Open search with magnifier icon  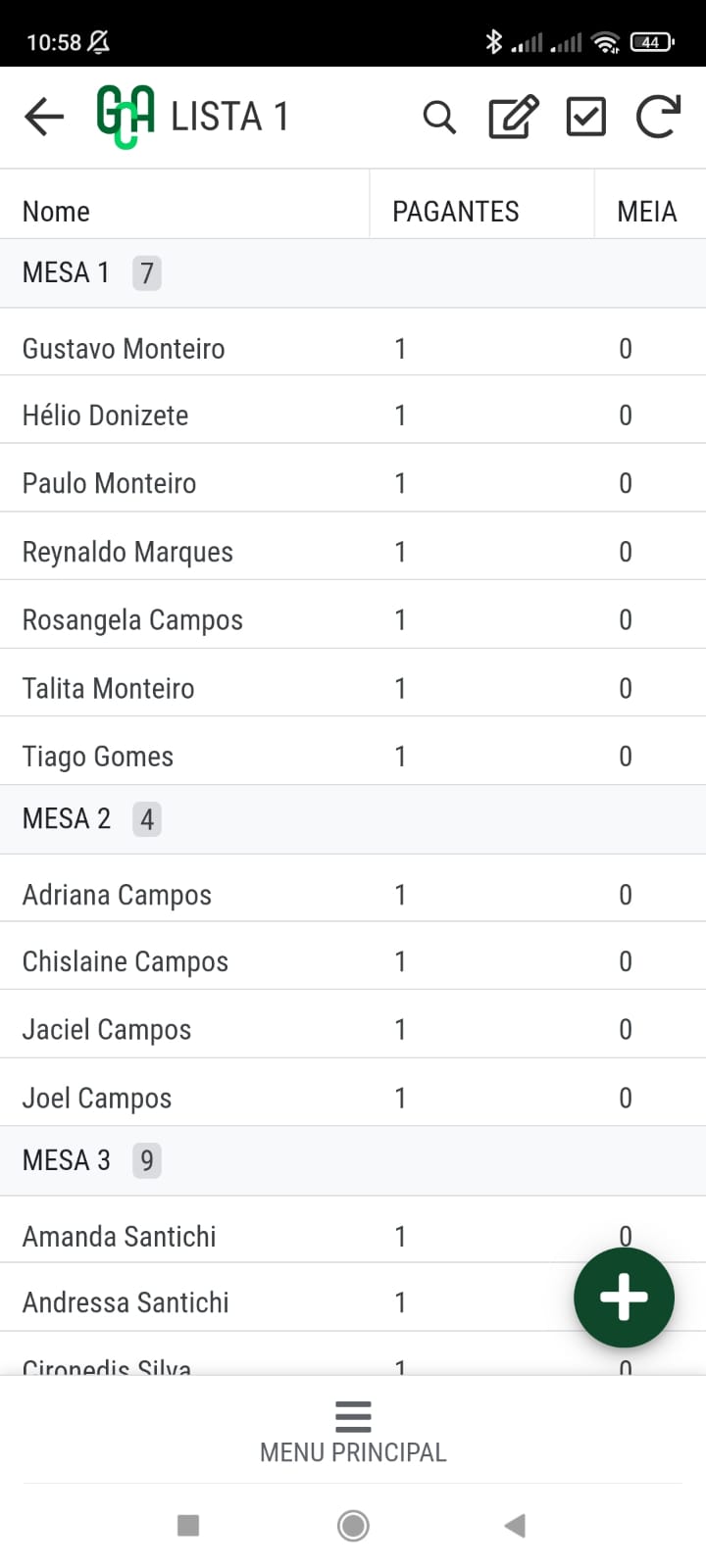point(439,117)
